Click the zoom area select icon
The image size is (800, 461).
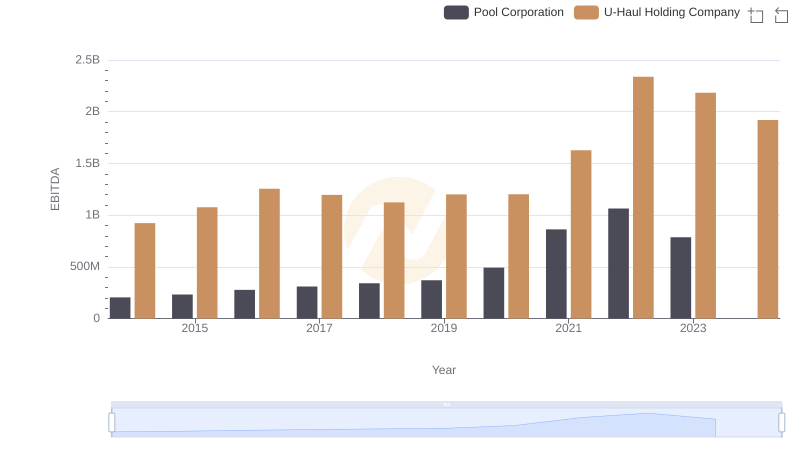point(756,15)
